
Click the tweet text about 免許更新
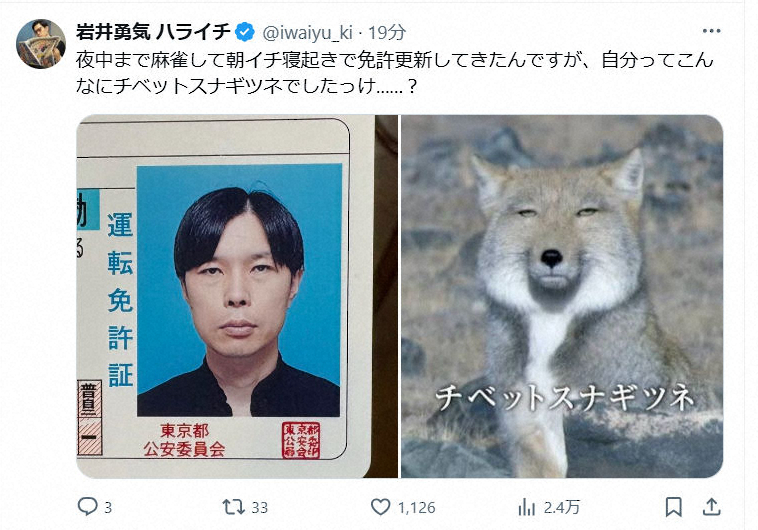pos(394,73)
